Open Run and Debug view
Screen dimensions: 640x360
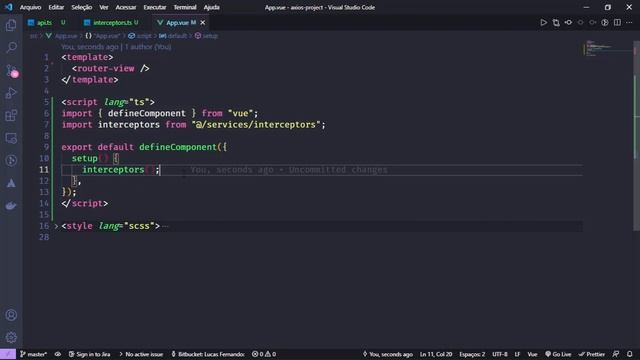pyautogui.click(x=11, y=93)
